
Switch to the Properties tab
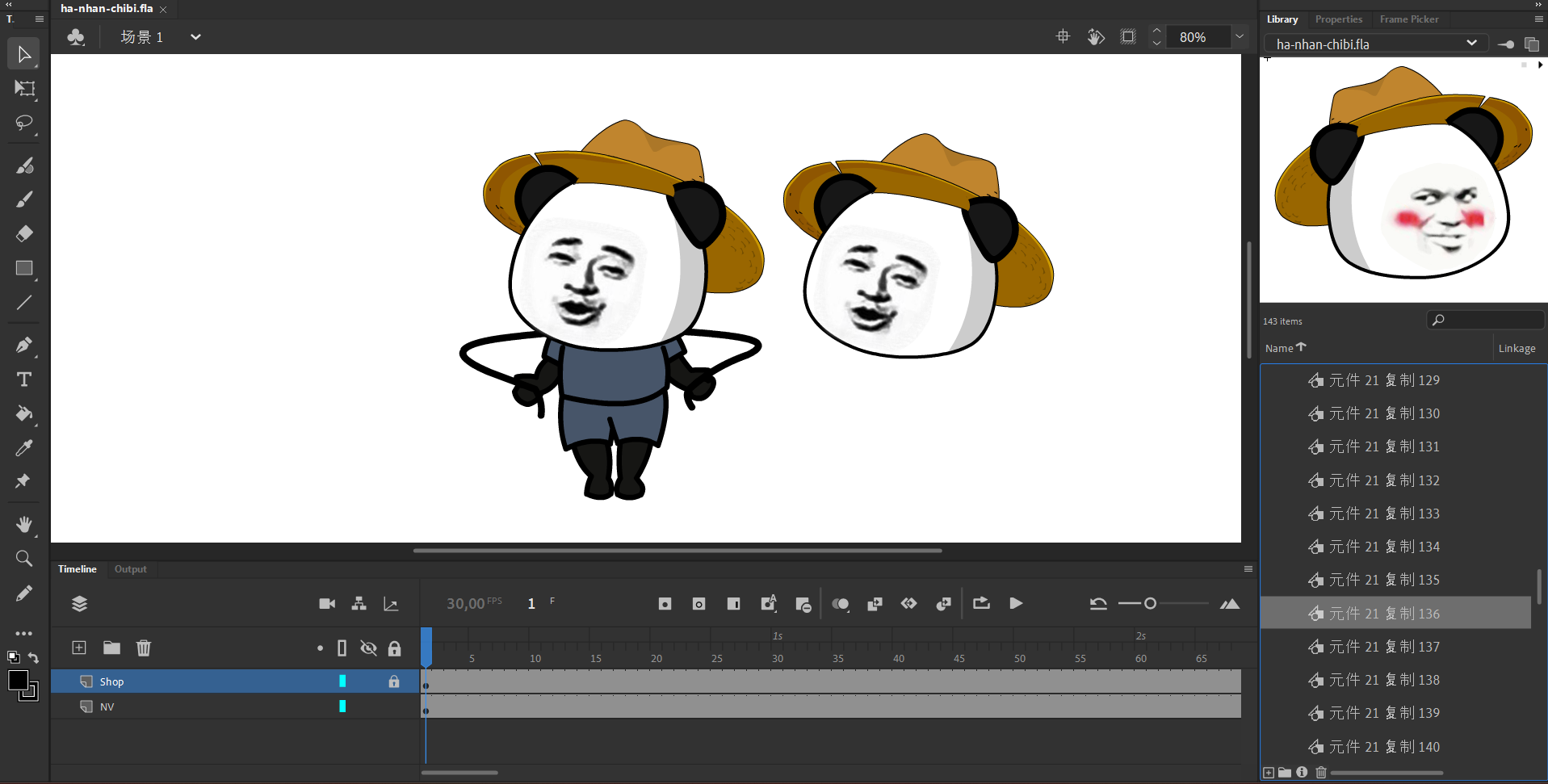[x=1338, y=19]
